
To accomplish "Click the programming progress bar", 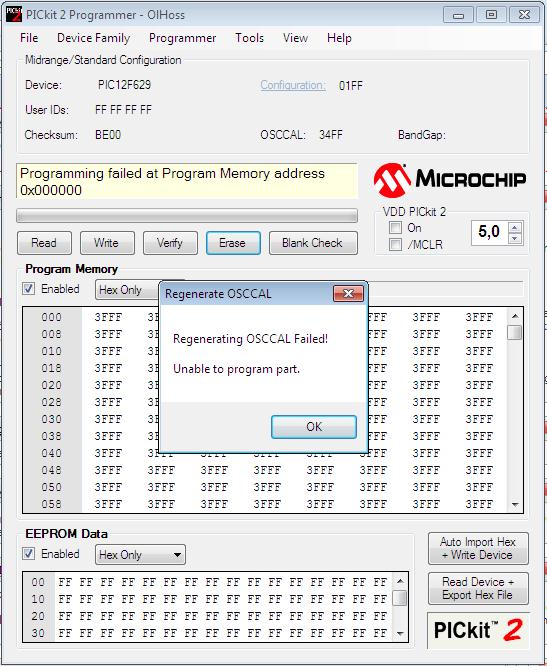I will coord(187,216).
